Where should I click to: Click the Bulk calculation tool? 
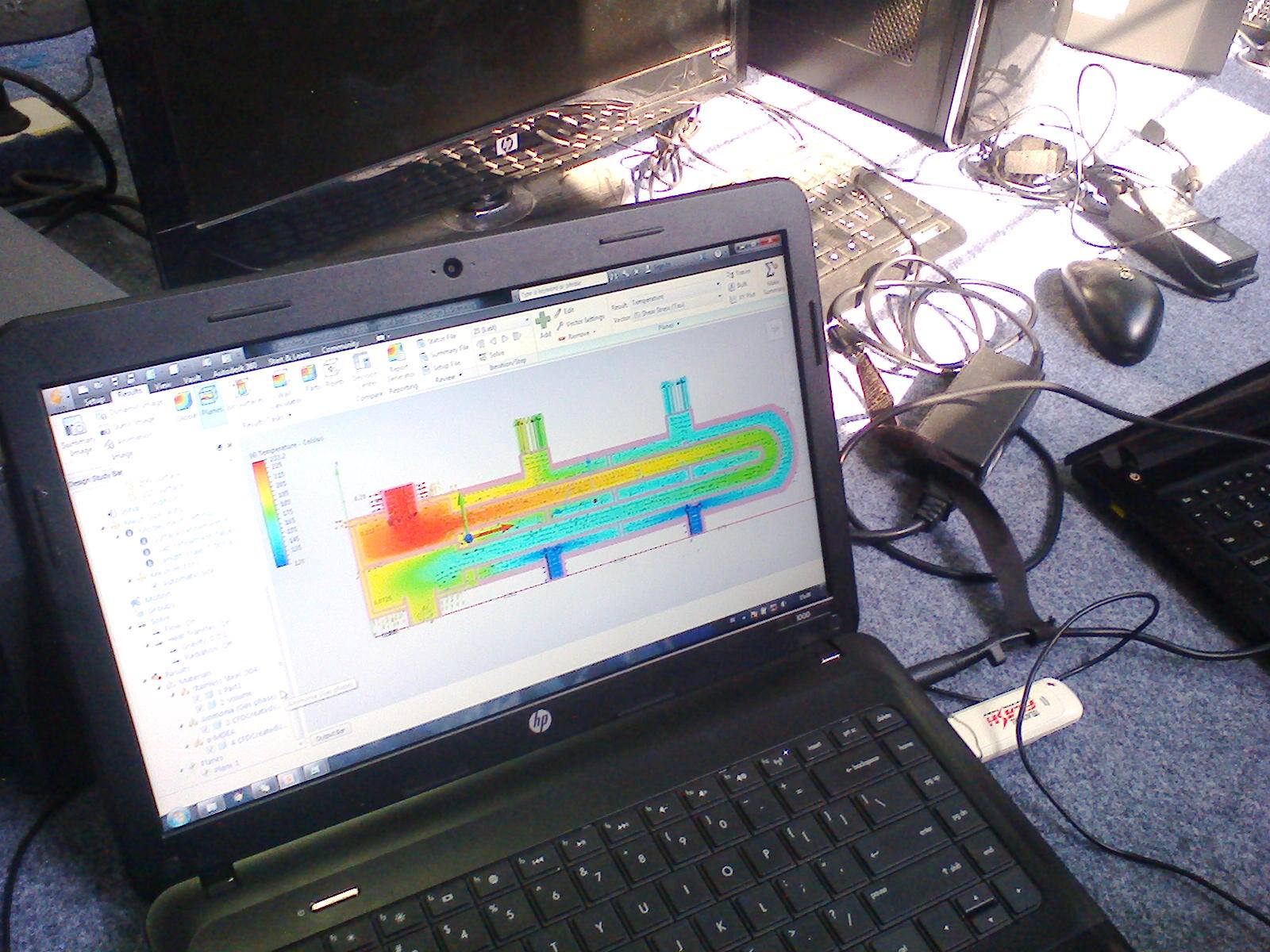point(737,285)
